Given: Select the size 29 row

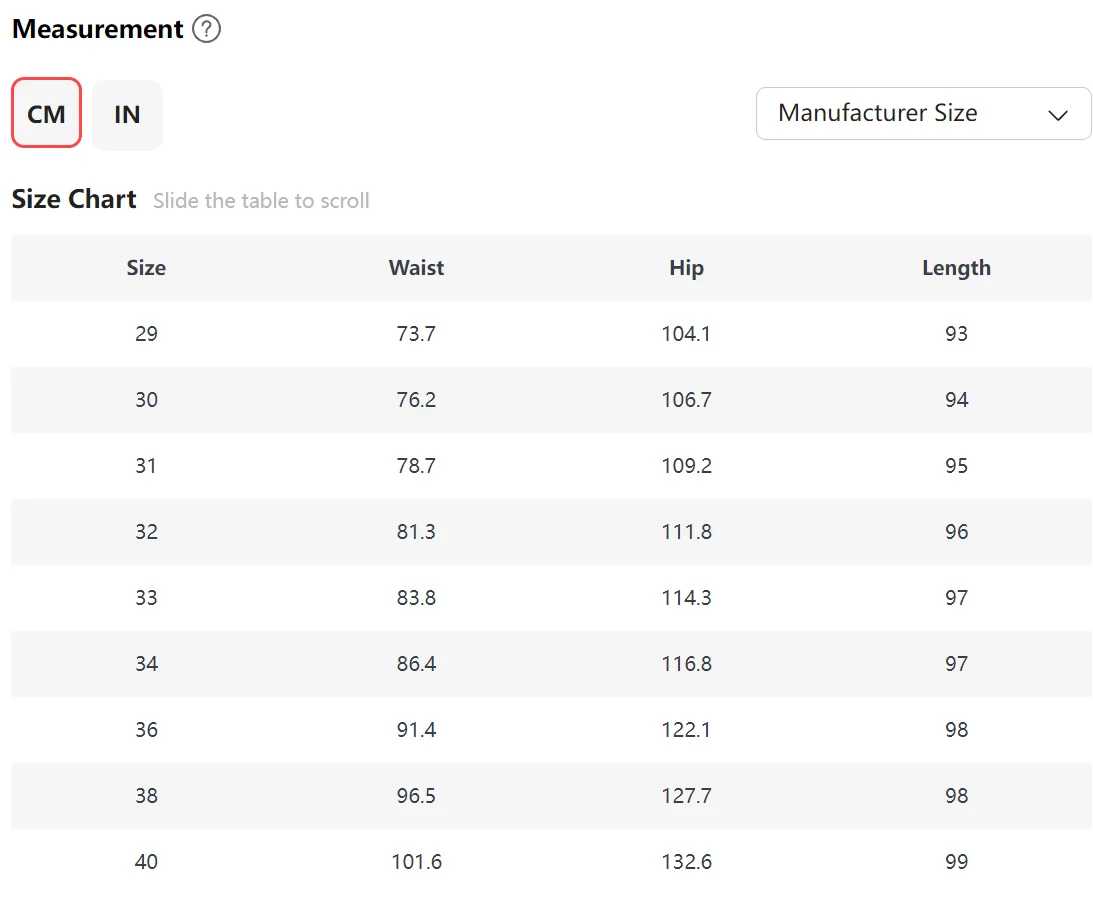Looking at the screenshot, I should [146, 334].
